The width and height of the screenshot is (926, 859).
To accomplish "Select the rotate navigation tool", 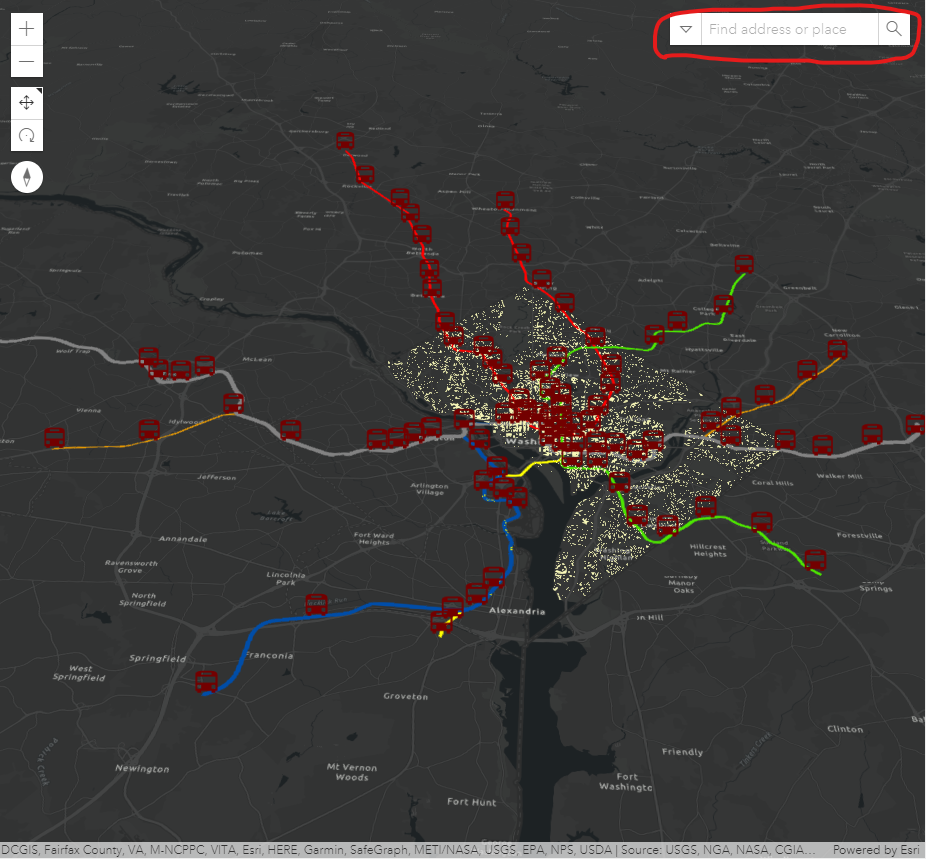I will tap(27, 135).
